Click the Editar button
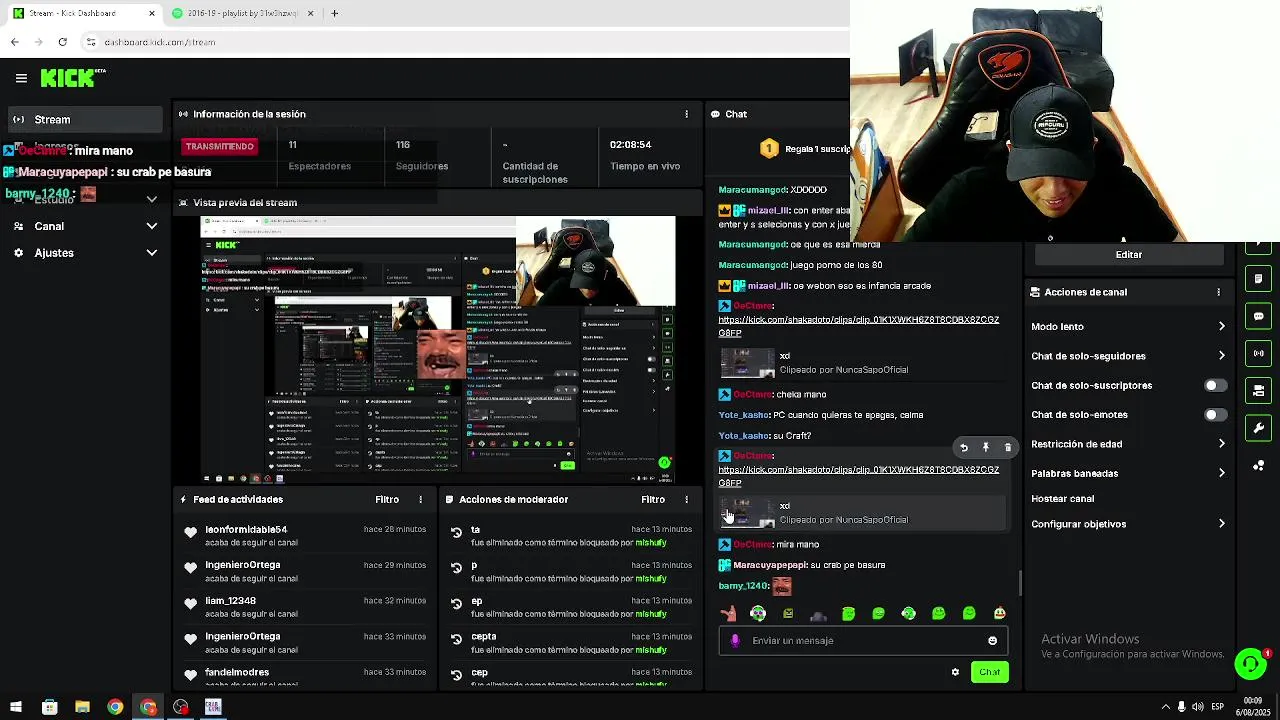Viewport: 1280px width, 720px height. (x=1128, y=254)
